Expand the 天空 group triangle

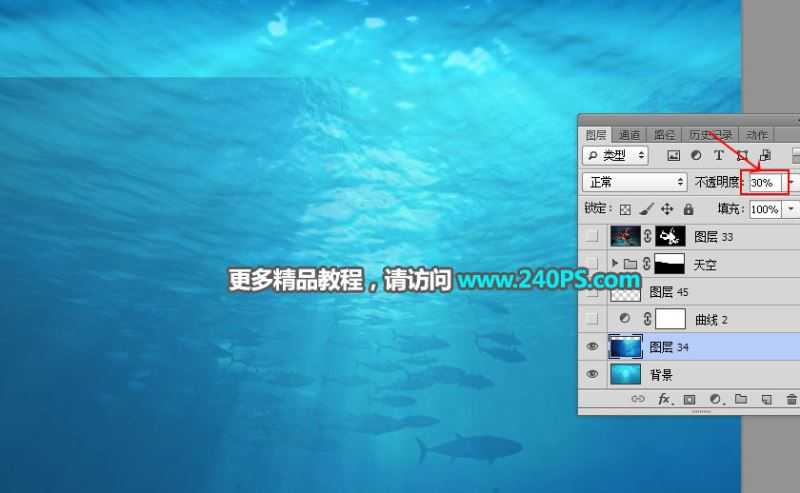coord(614,263)
